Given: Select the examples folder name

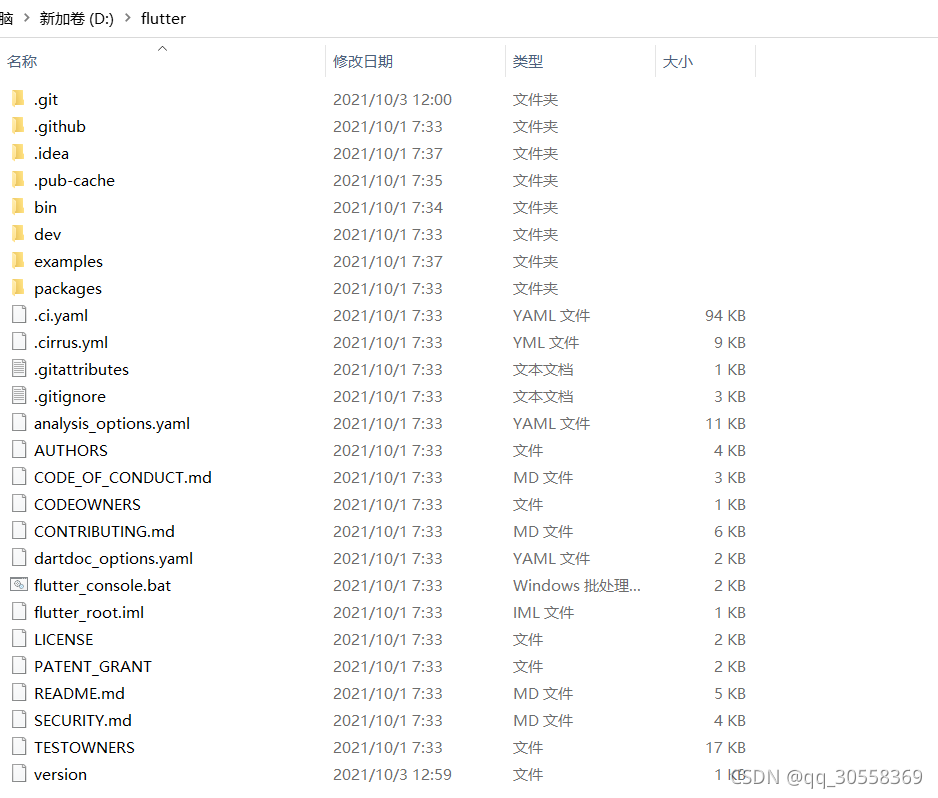Looking at the screenshot, I should tap(68, 261).
